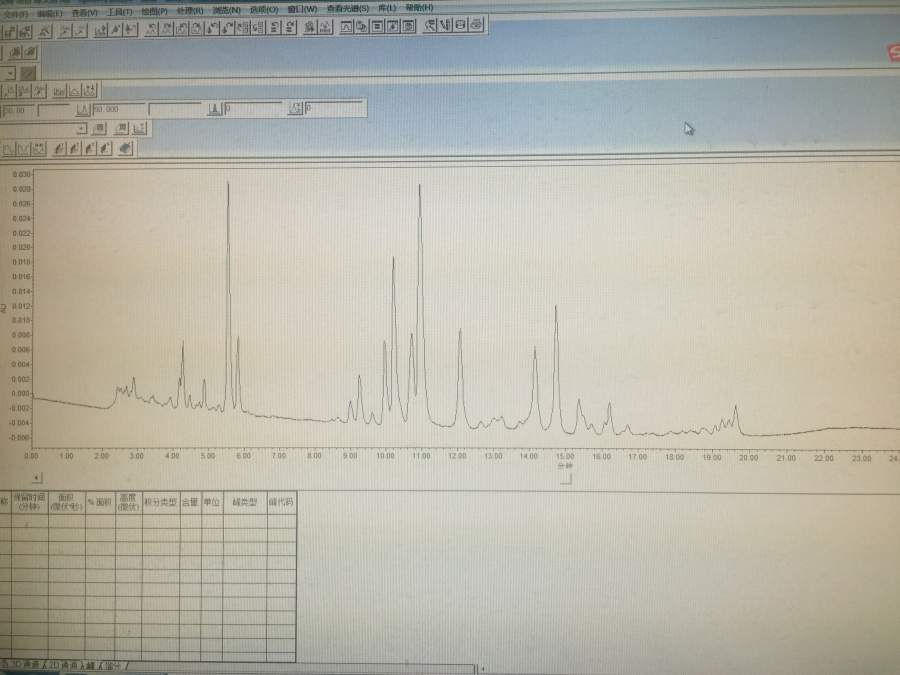Open the small dropdown under the second toolbar row
Image resolution: width=900 pixels, height=675 pixels.
coord(10,73)
